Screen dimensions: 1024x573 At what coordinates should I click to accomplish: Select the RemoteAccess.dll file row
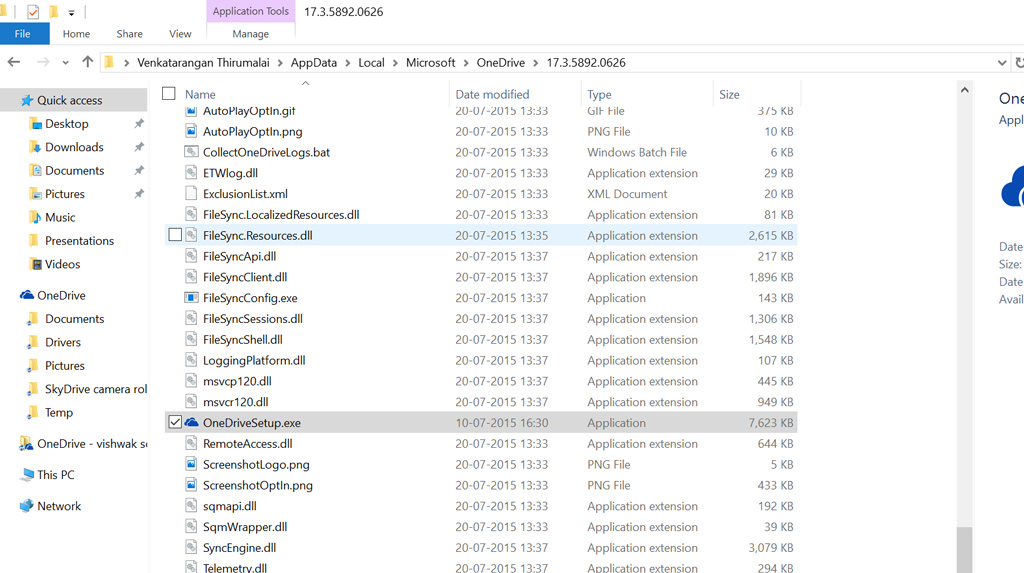point(481,444)
